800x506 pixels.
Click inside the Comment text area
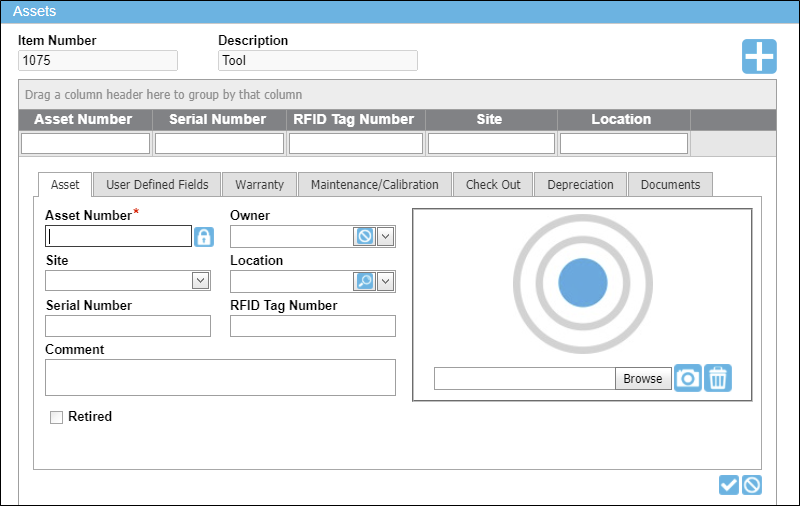point(220,377)
